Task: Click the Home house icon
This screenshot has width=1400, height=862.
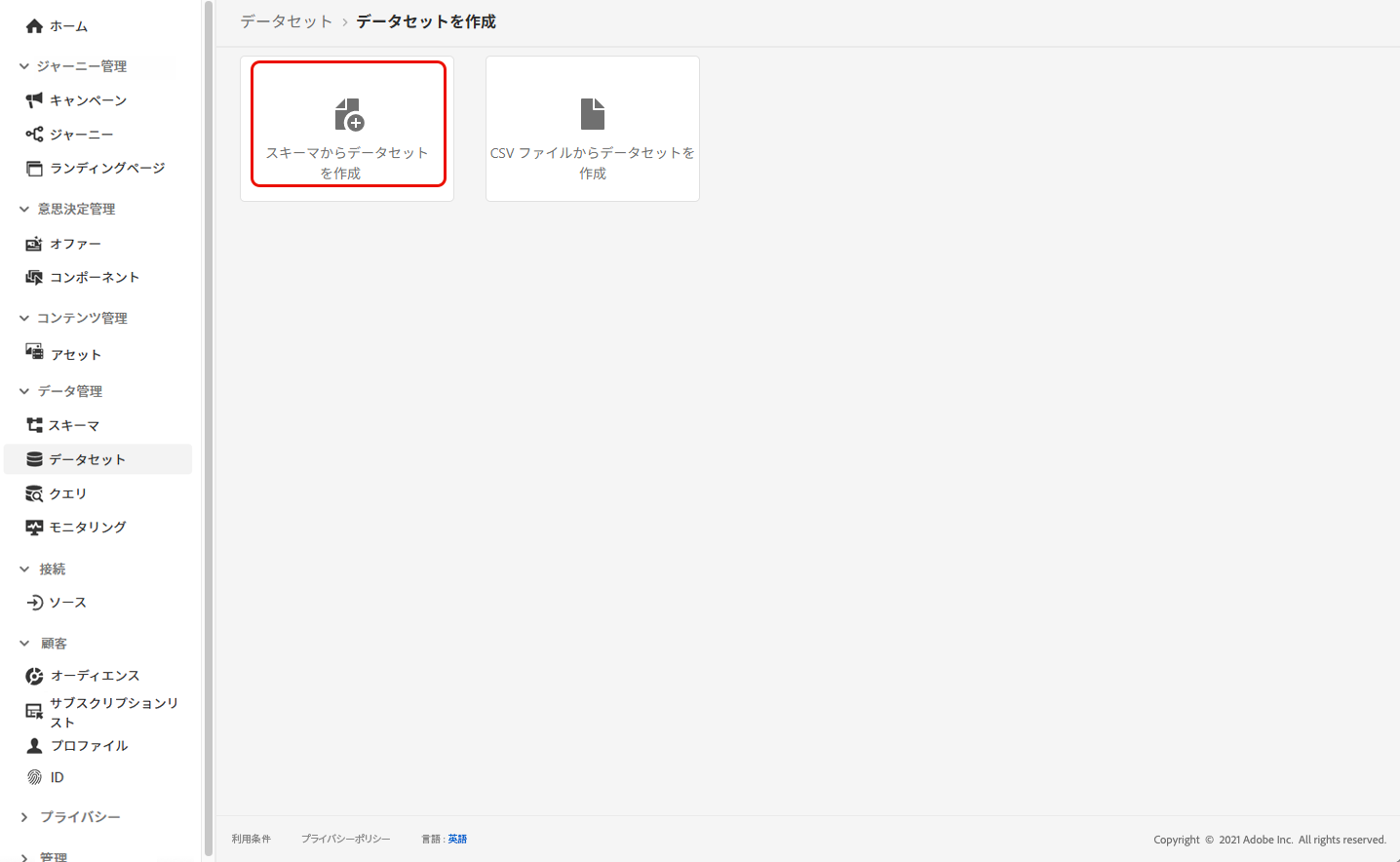Action: (34, 26)
